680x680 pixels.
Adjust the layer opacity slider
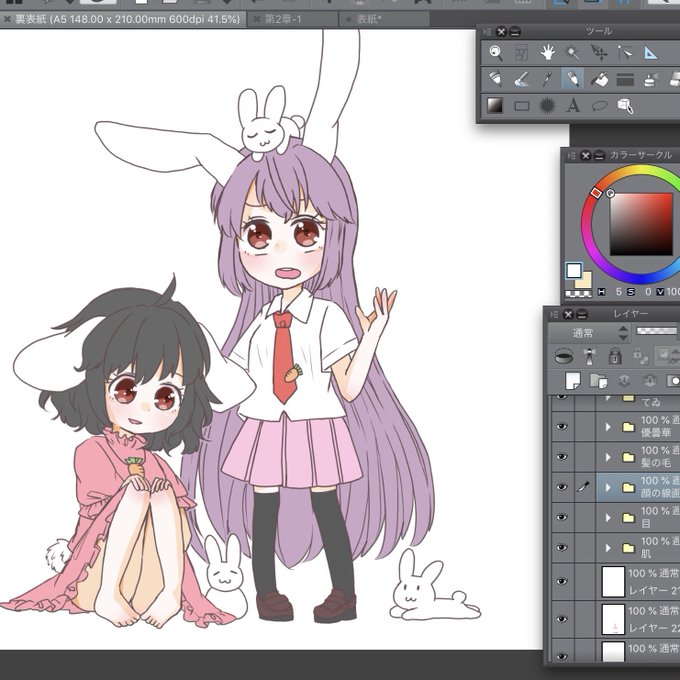click(x=657, y=331)
